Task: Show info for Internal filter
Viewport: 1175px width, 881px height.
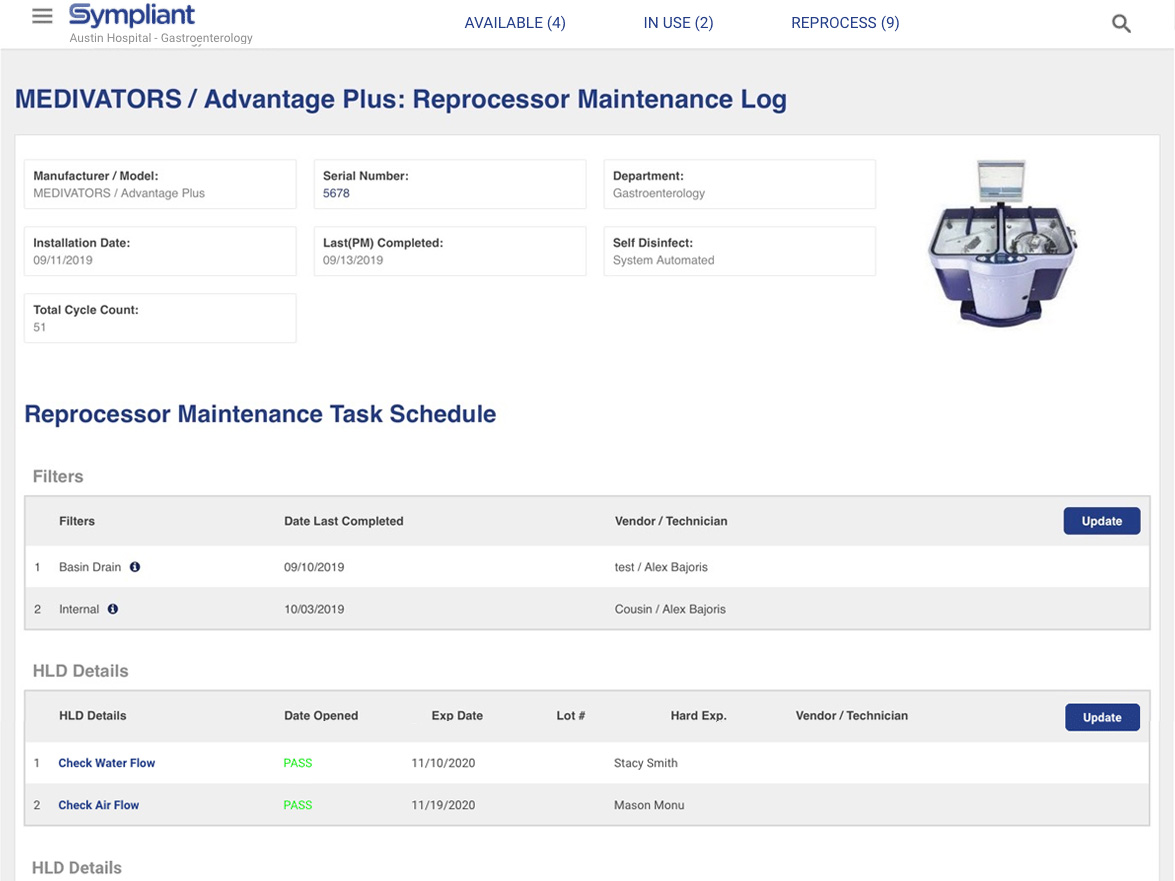Action: [x=112, y=609]
